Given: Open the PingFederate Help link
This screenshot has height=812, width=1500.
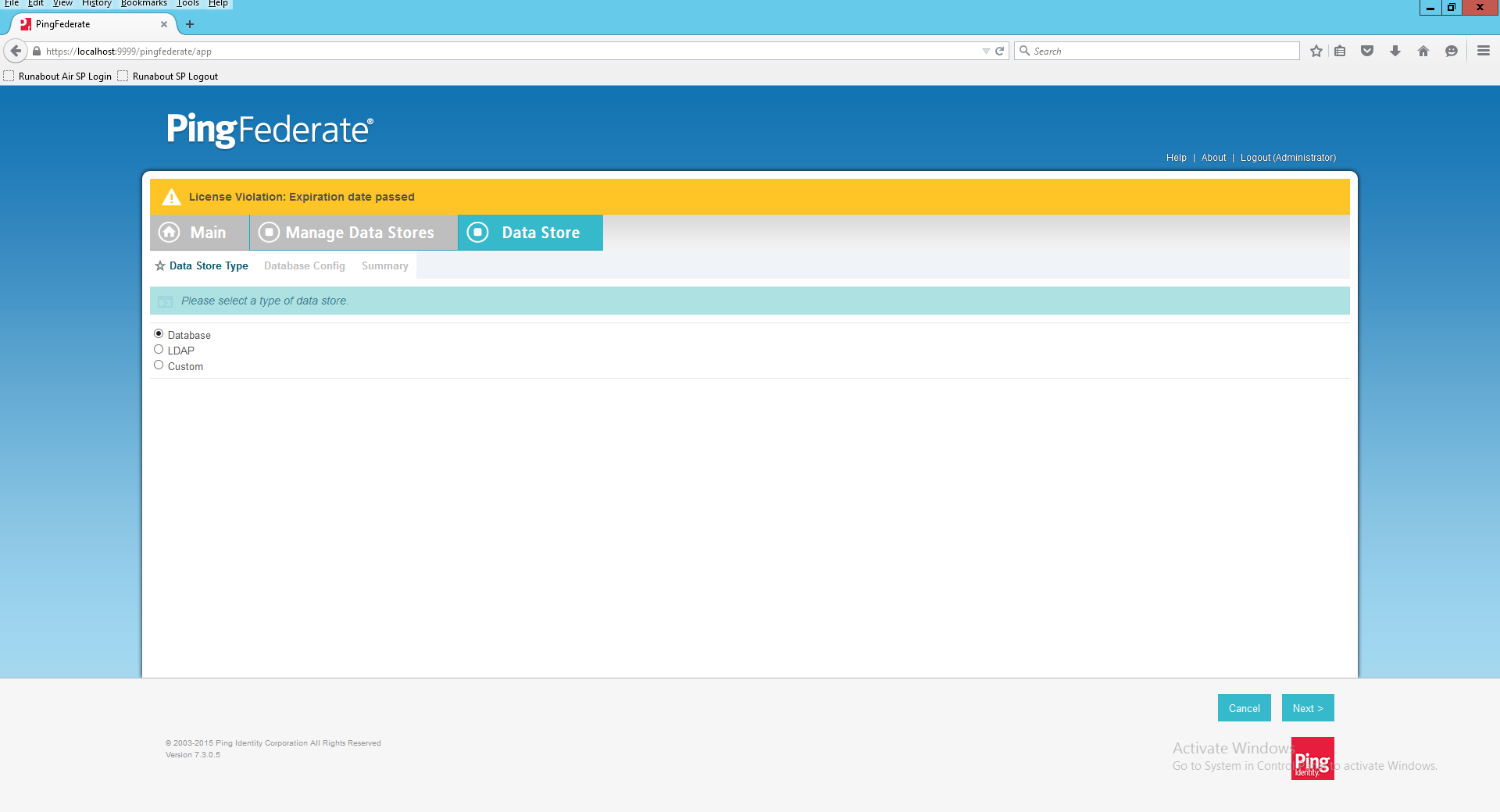Looking at the screenshot, I should (1177, 158).
